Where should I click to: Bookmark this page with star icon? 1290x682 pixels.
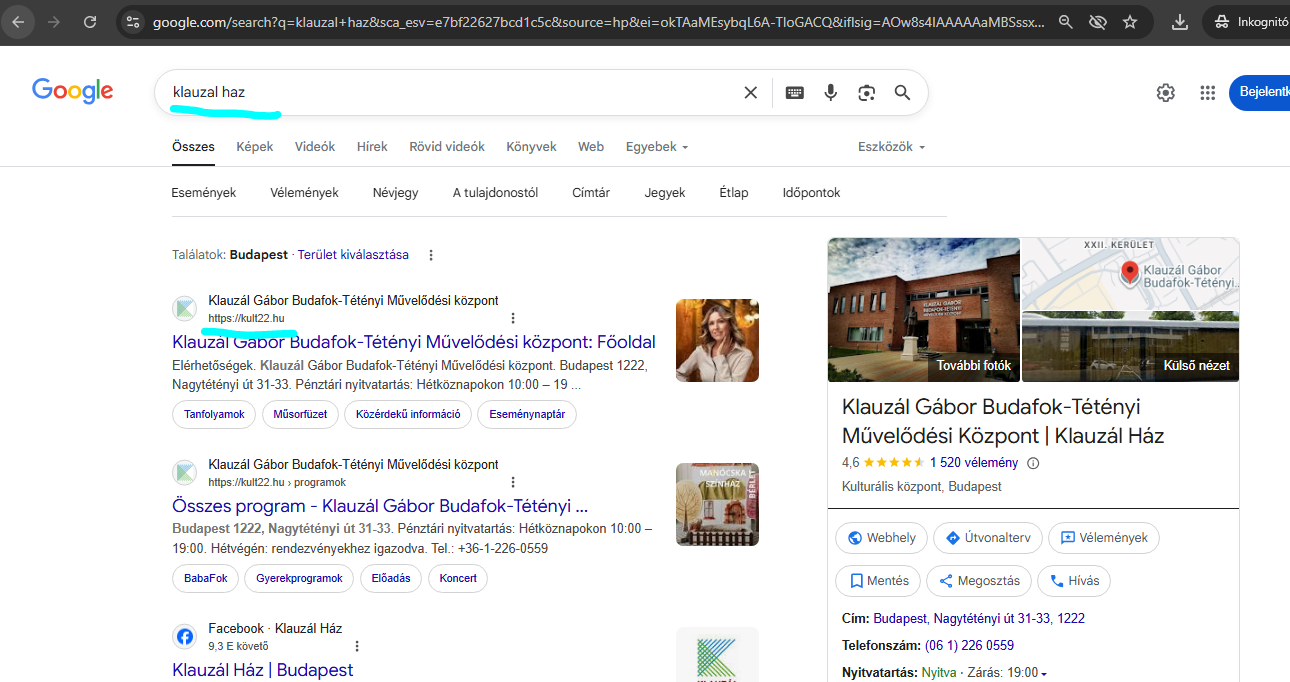tap(1130, 22)
